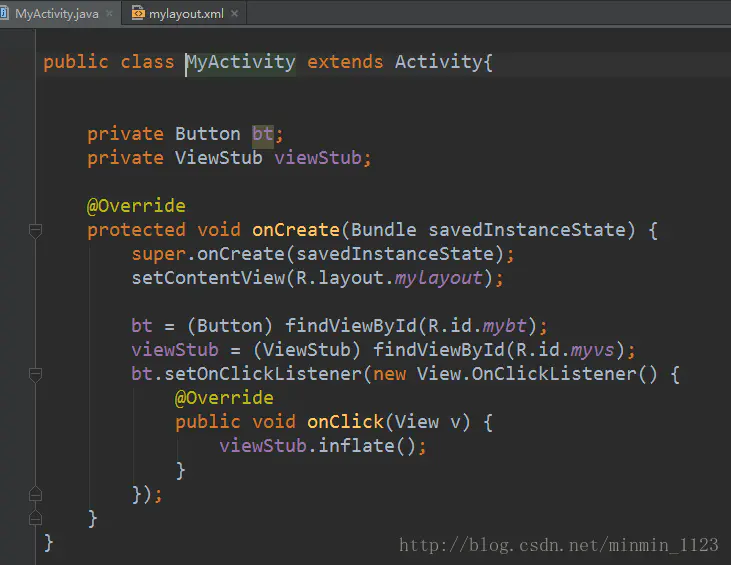
Task: Click the (Button) cast expression
Action: pos(230,326)
